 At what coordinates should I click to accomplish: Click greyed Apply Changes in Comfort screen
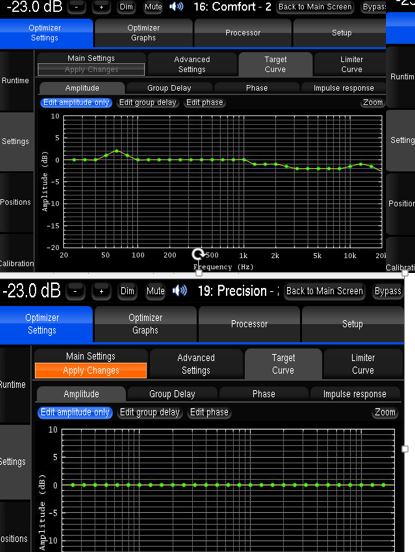[x=91, y=69]
